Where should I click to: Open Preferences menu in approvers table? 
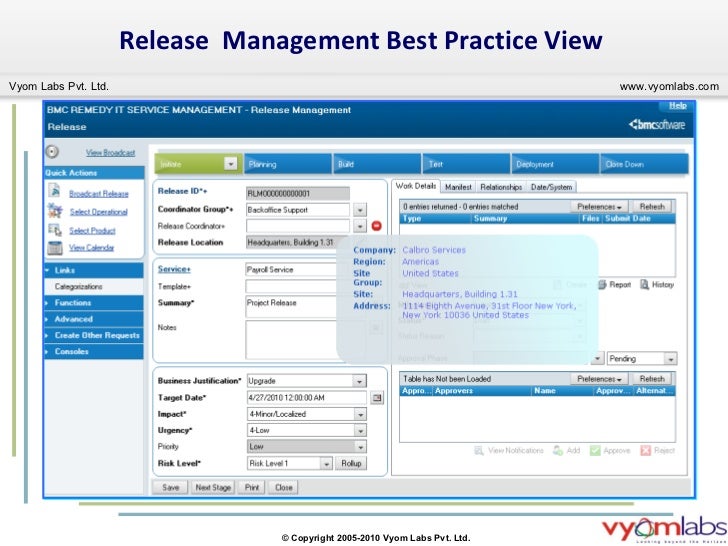(x=599, y=379)
